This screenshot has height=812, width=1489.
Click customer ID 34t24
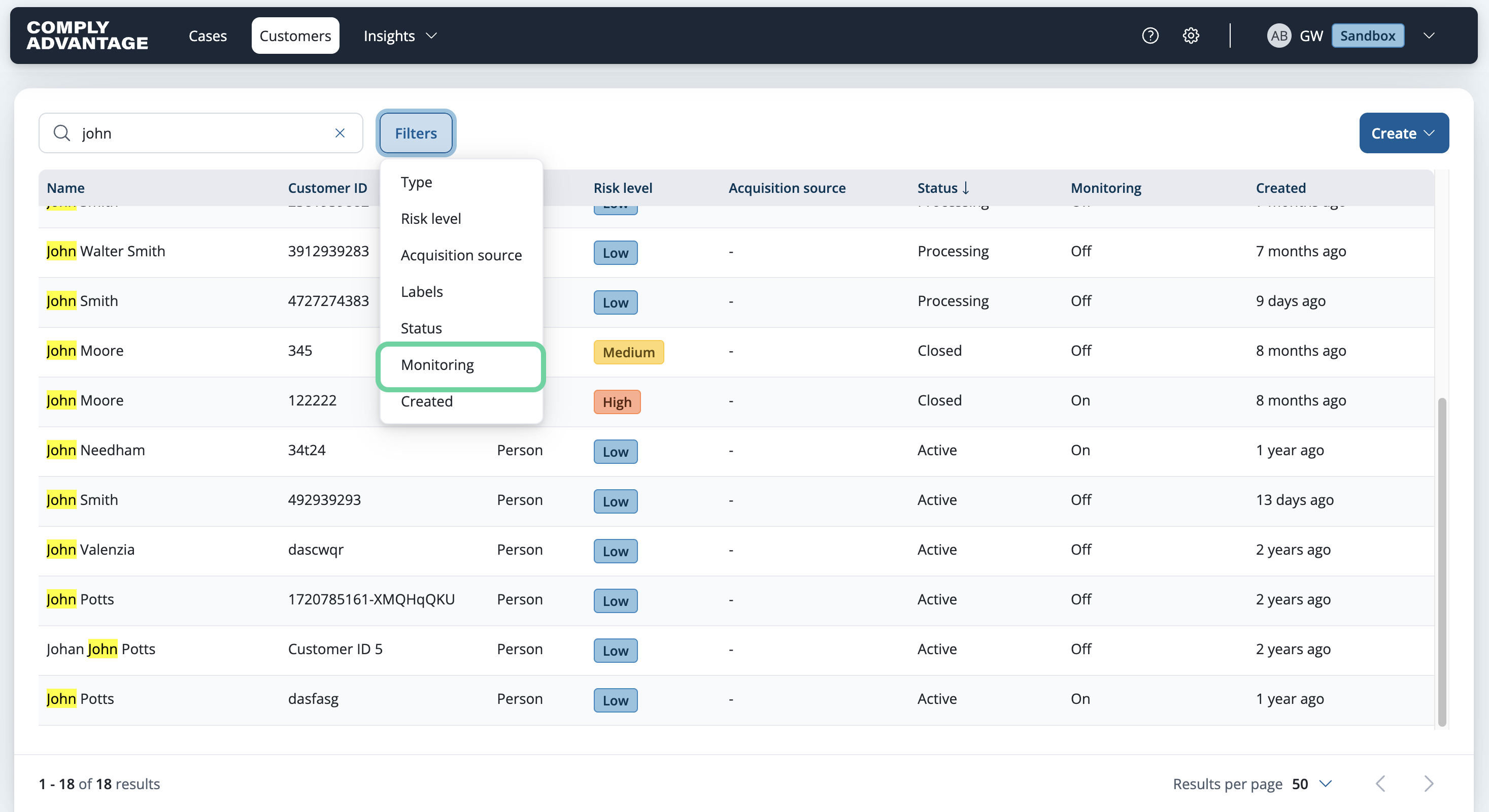tap(307, 450)
